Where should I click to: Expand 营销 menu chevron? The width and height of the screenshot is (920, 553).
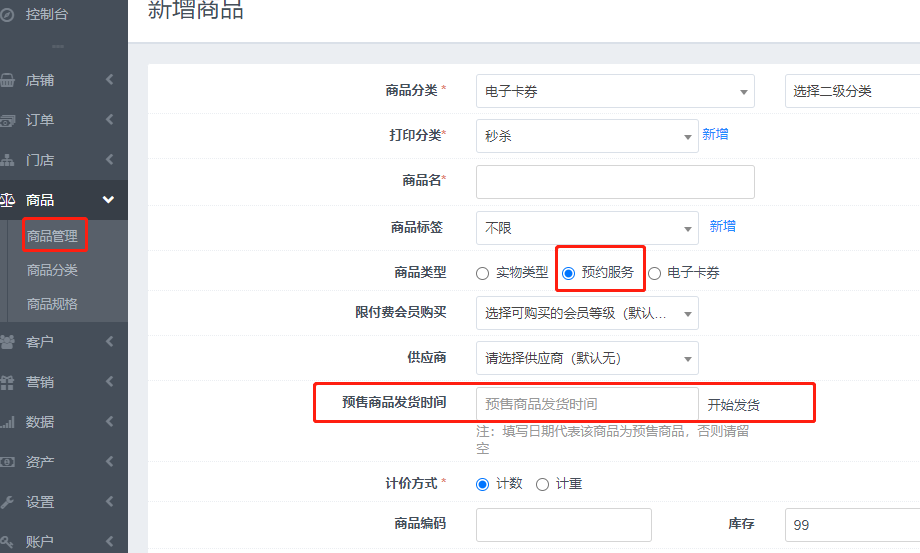point(110,381)
